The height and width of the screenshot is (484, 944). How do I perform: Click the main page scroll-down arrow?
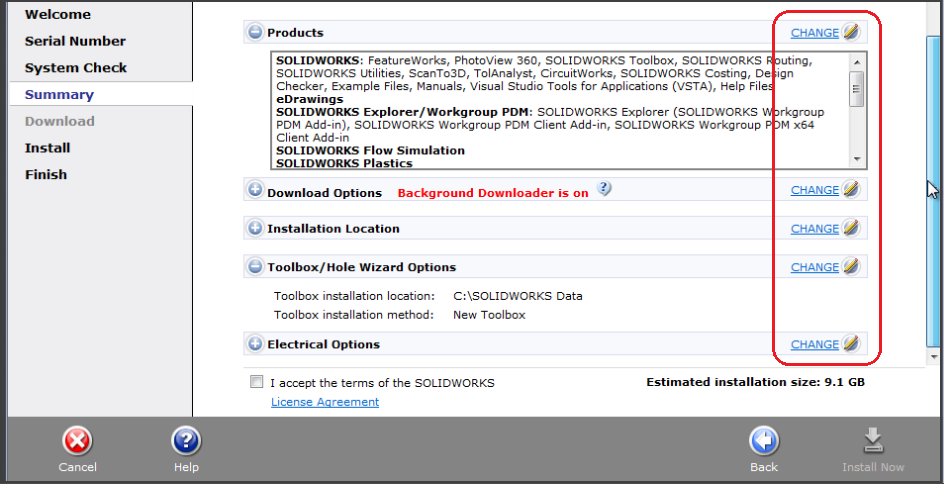tap(934, 357)
